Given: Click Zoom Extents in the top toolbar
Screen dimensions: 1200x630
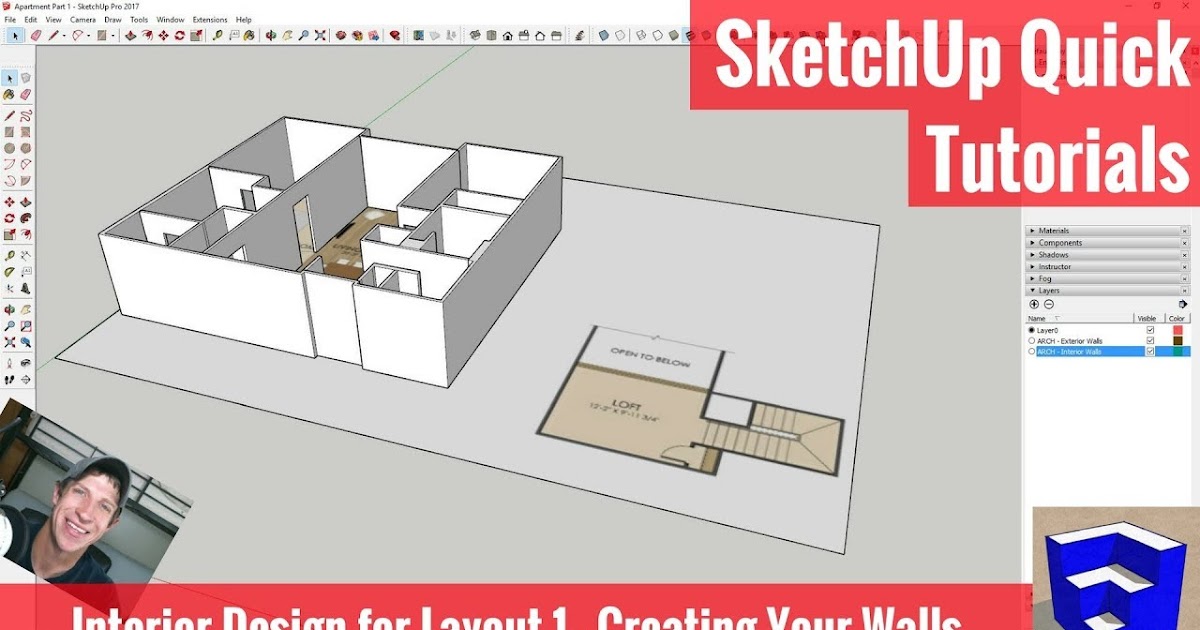Looking at the screenshot, I should [x=320, y=35].
